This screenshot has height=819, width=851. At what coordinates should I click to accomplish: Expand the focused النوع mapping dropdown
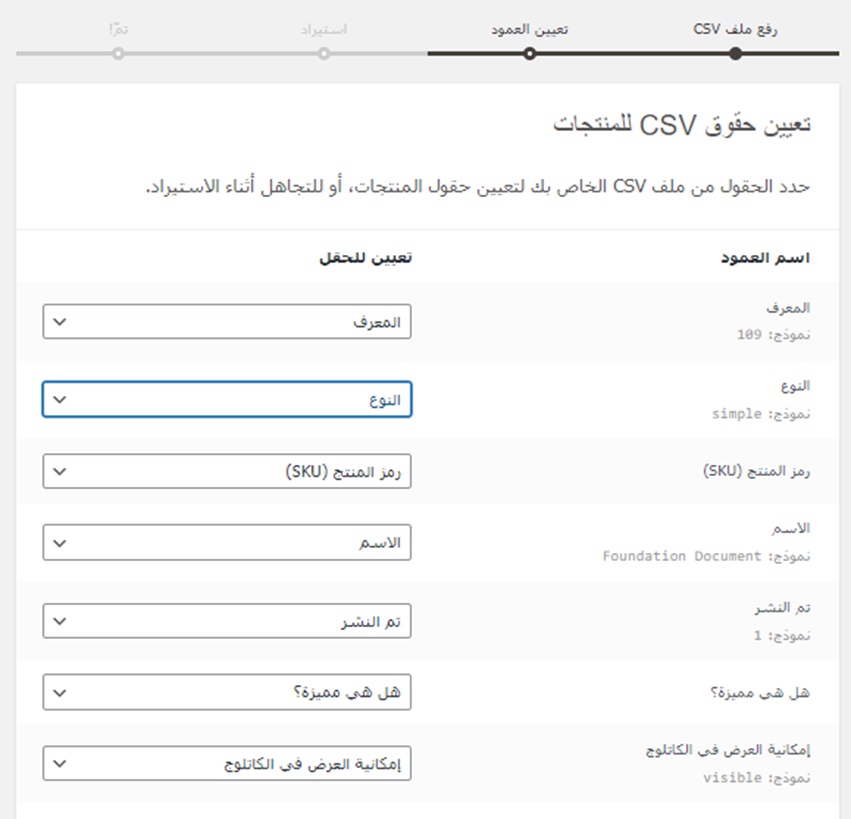tap(227, 399)
